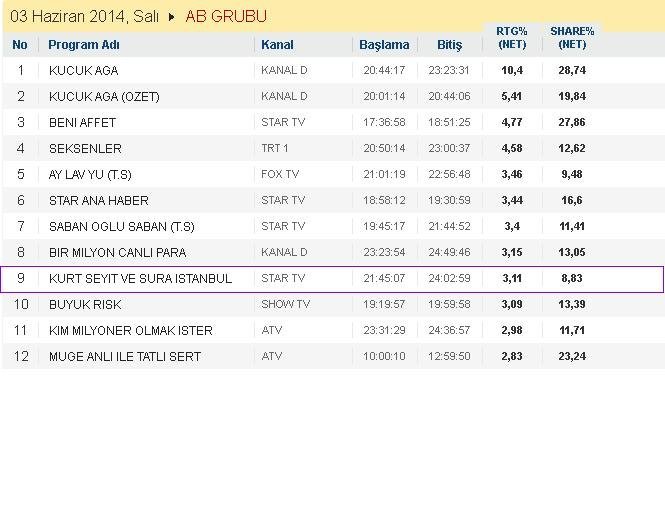
Task: Click share value 27,86
Action: click(572, 122)
